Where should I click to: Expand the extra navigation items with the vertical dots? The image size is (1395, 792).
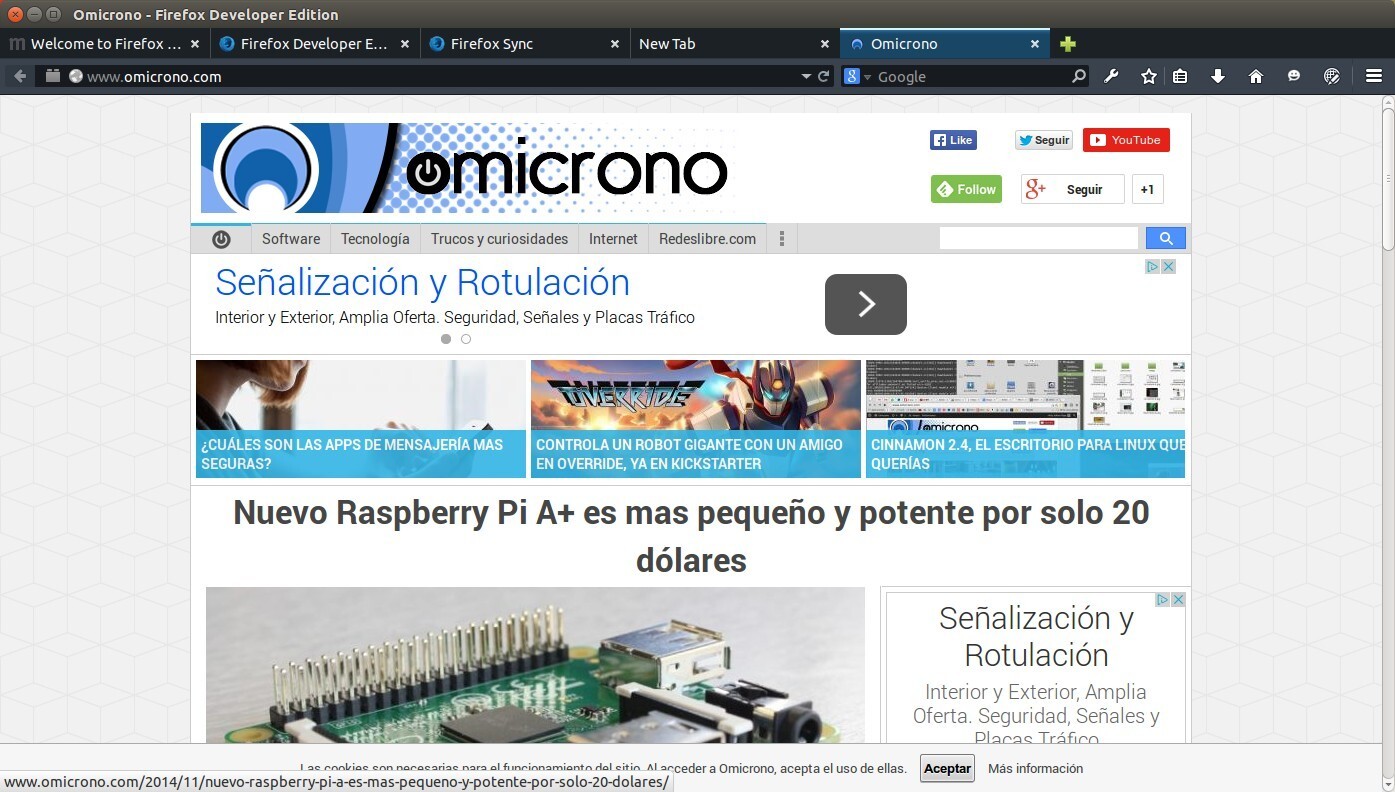coord(781,238)
